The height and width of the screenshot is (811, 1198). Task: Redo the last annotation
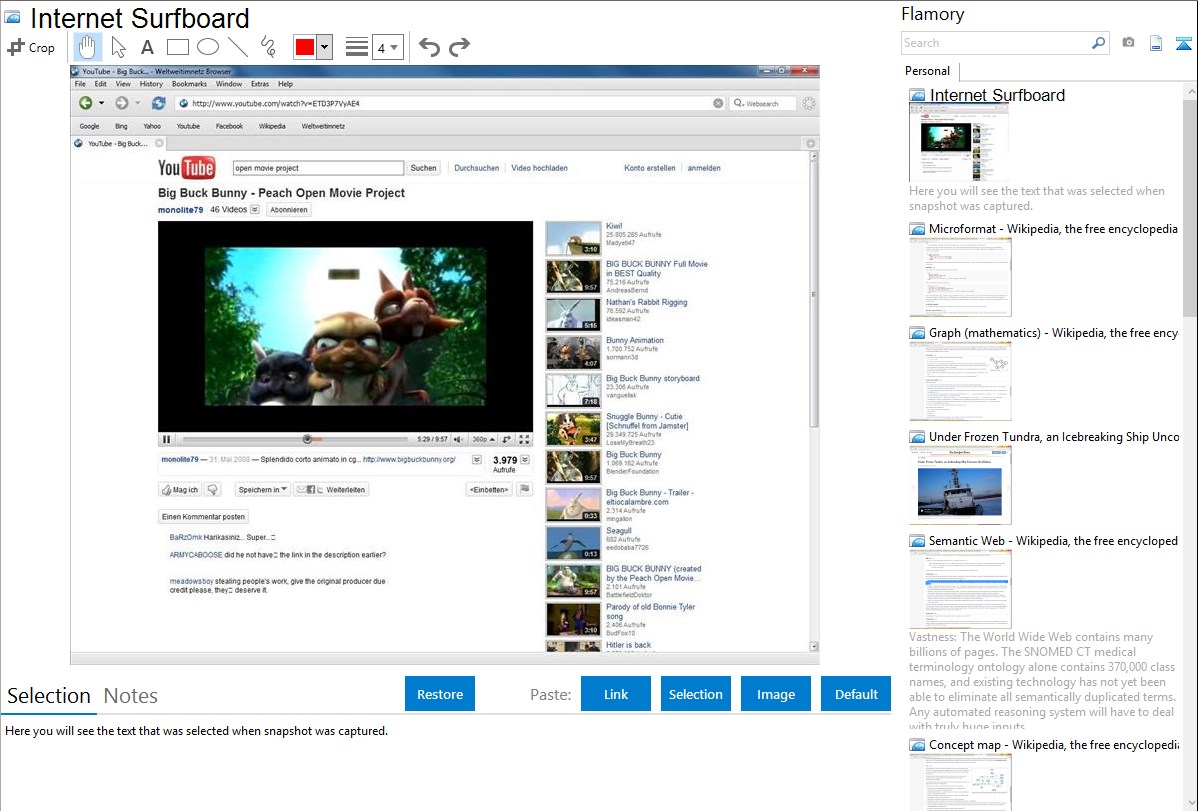click(x=459, y=47)
